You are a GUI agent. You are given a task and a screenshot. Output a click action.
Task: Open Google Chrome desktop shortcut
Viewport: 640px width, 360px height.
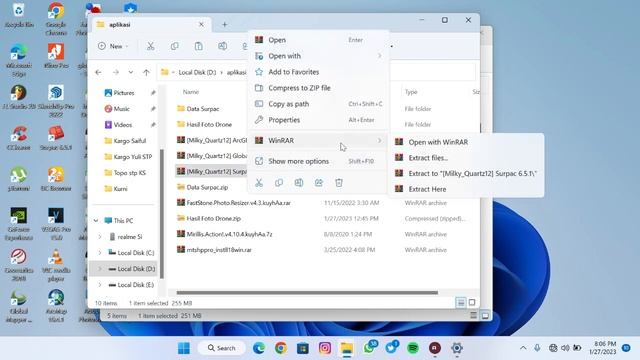coord(56,19)
